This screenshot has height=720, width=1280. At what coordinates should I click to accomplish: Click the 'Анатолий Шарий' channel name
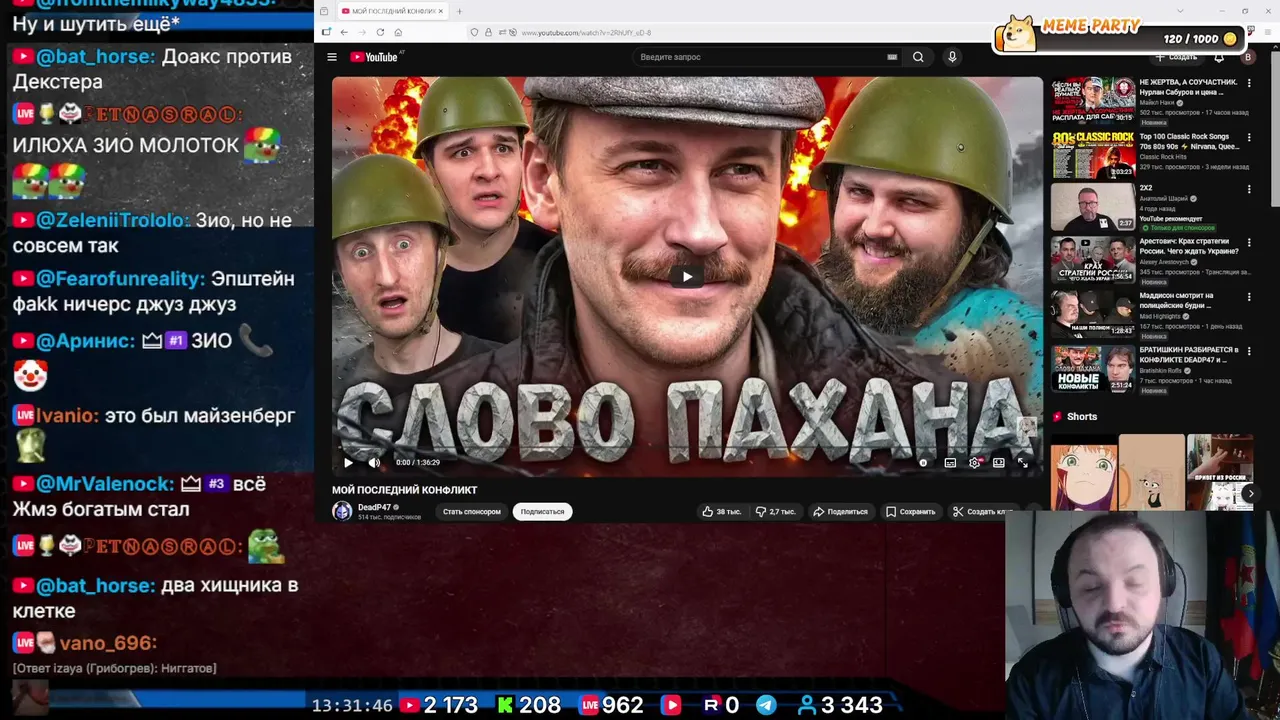click(1165, 199)
